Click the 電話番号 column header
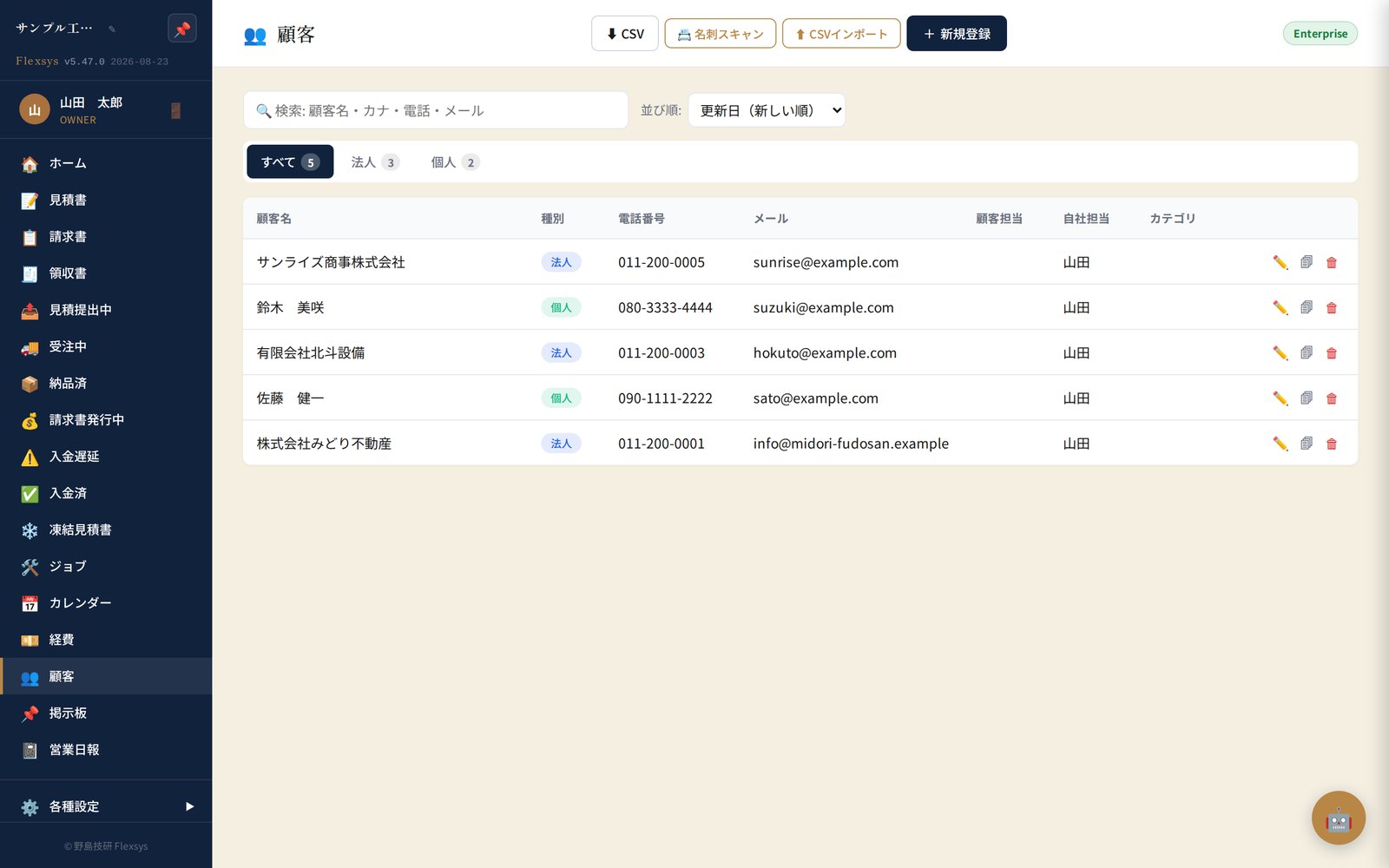The image size is (1389, 868). [x=642, y=219]
